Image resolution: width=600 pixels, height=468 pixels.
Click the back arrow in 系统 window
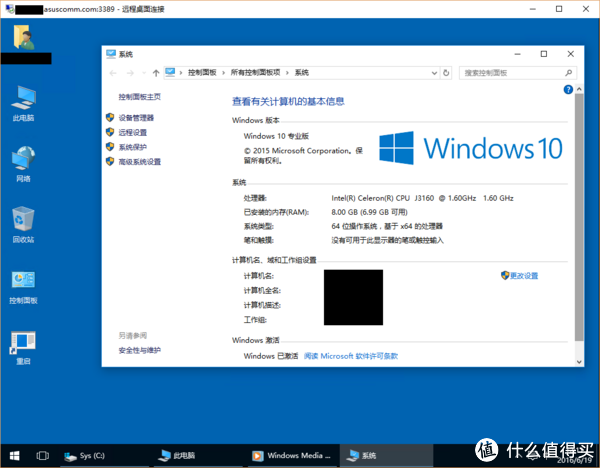(113, 73)
